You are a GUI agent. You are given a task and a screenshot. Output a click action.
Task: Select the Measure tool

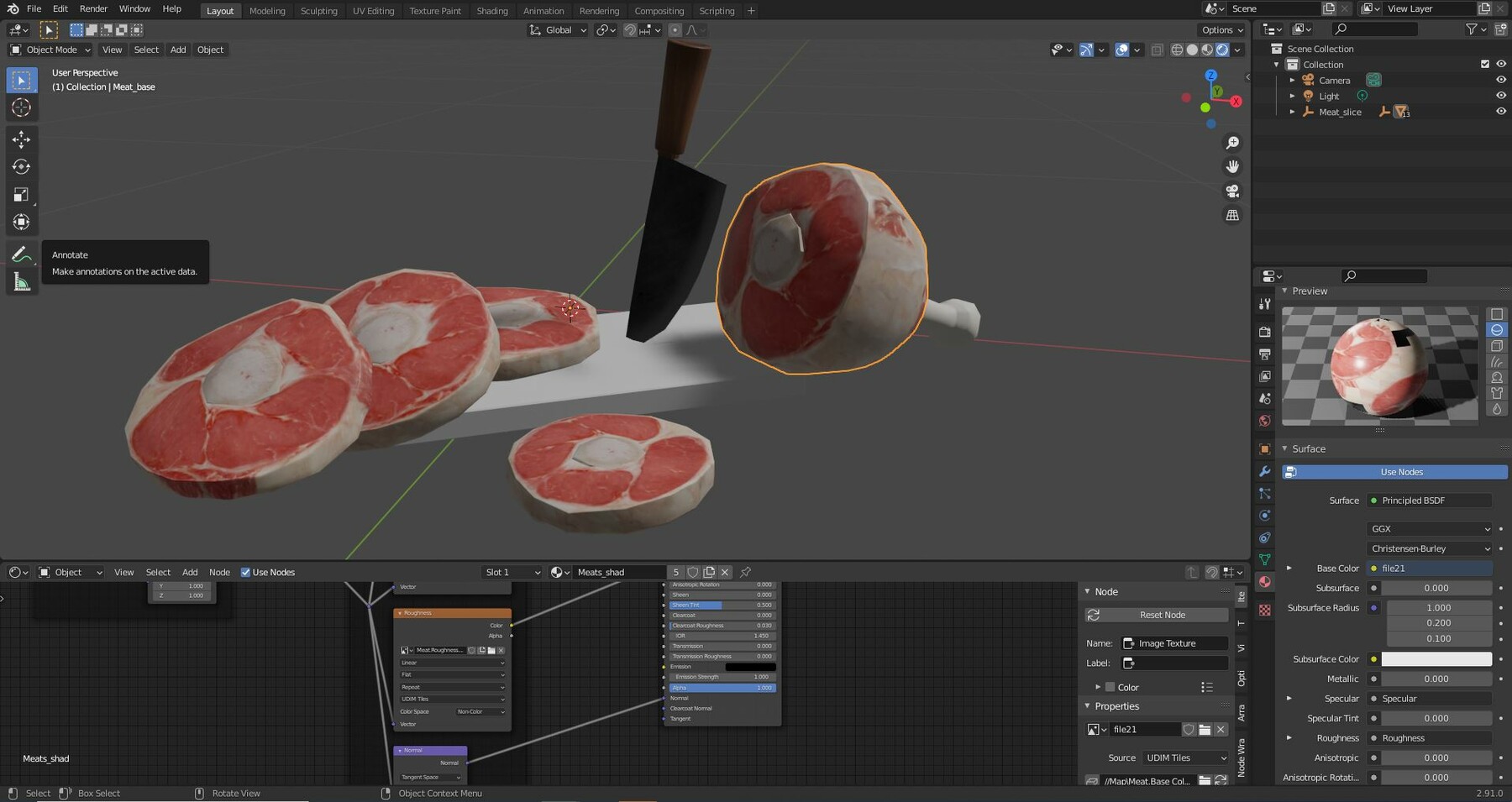[x=21, y=281]
